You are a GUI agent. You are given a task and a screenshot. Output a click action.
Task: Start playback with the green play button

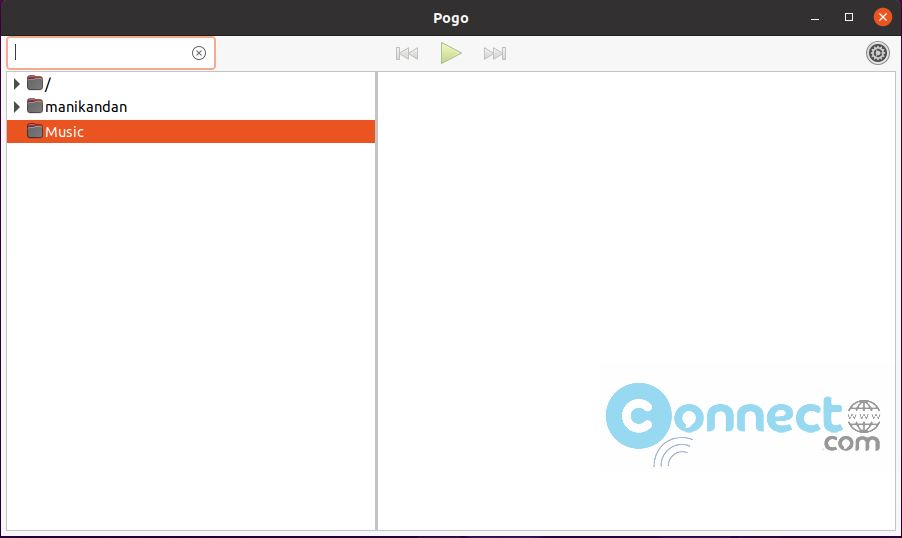pyautogui.click(x=451, y=54)
